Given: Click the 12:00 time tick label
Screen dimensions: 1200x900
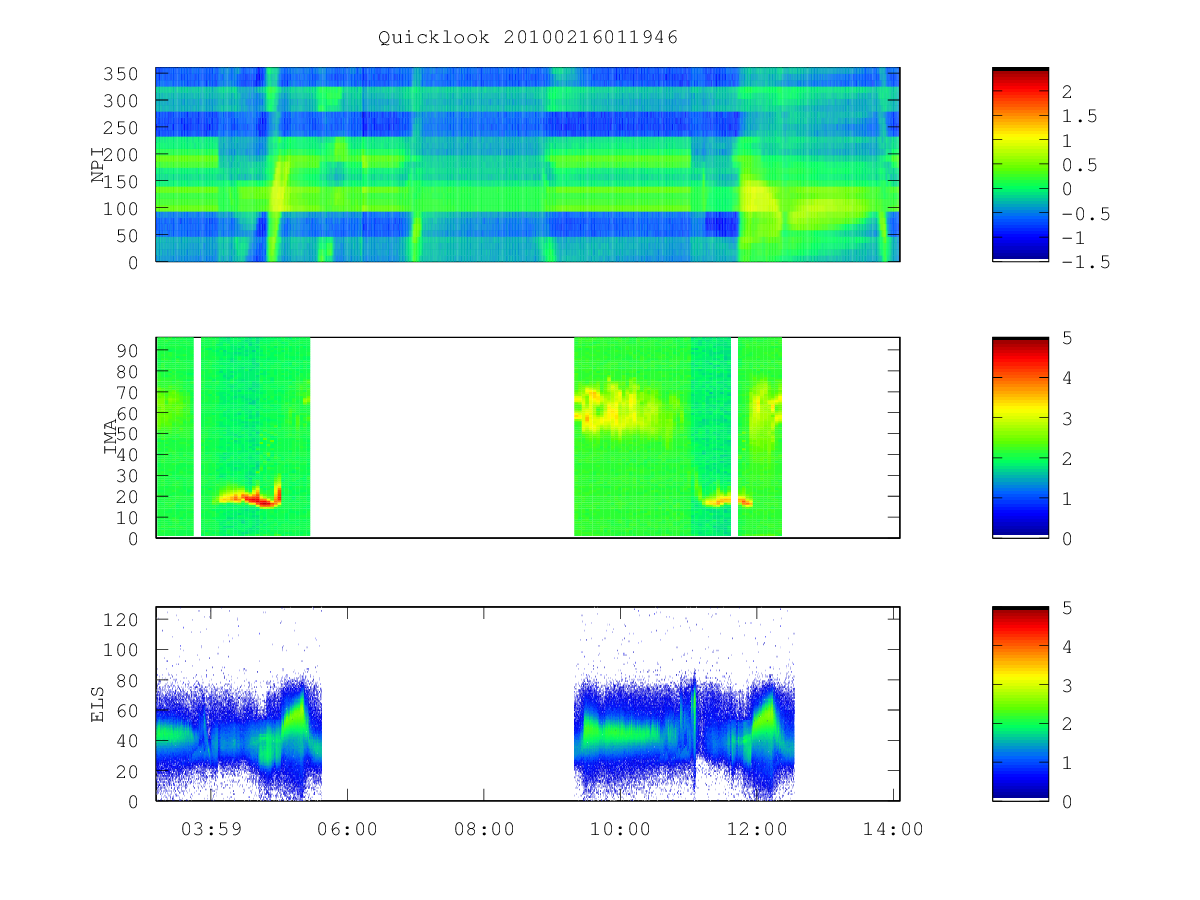Looking at the screenshot, I should [757, 829].
